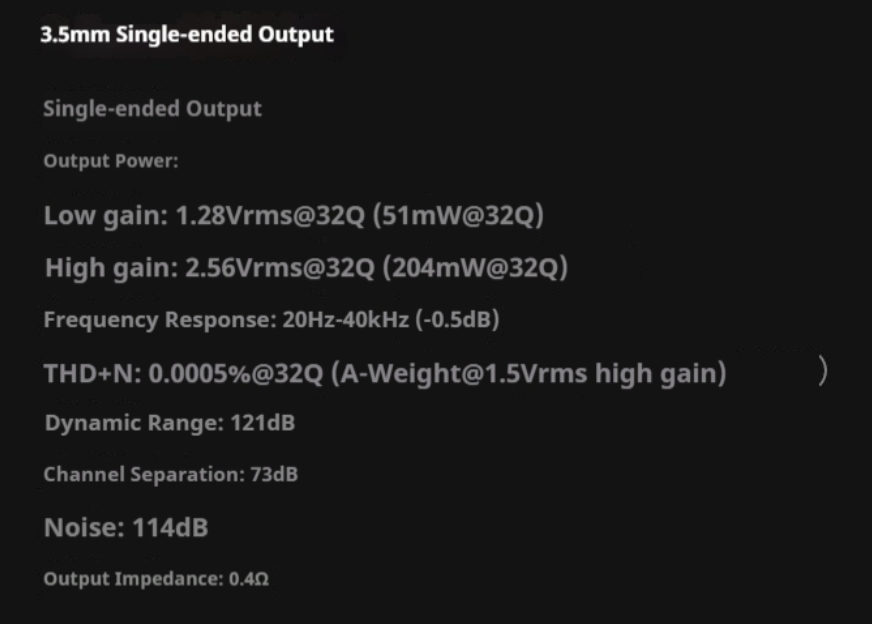Screen dimensions: 872x624
Task: Click the 'Low gain:' label text
Action: point(106,216)
